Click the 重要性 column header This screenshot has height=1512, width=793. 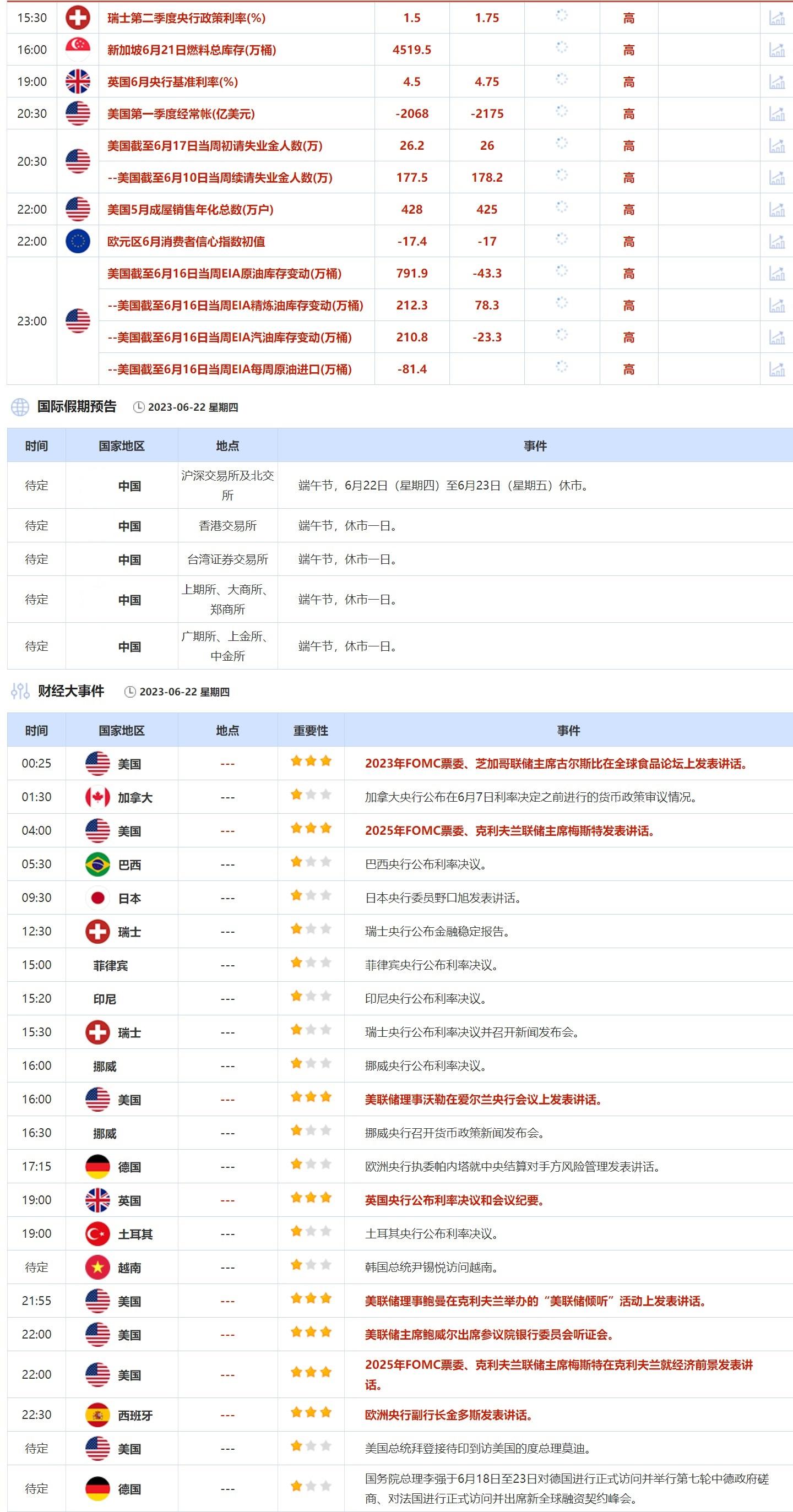(311, 730)
